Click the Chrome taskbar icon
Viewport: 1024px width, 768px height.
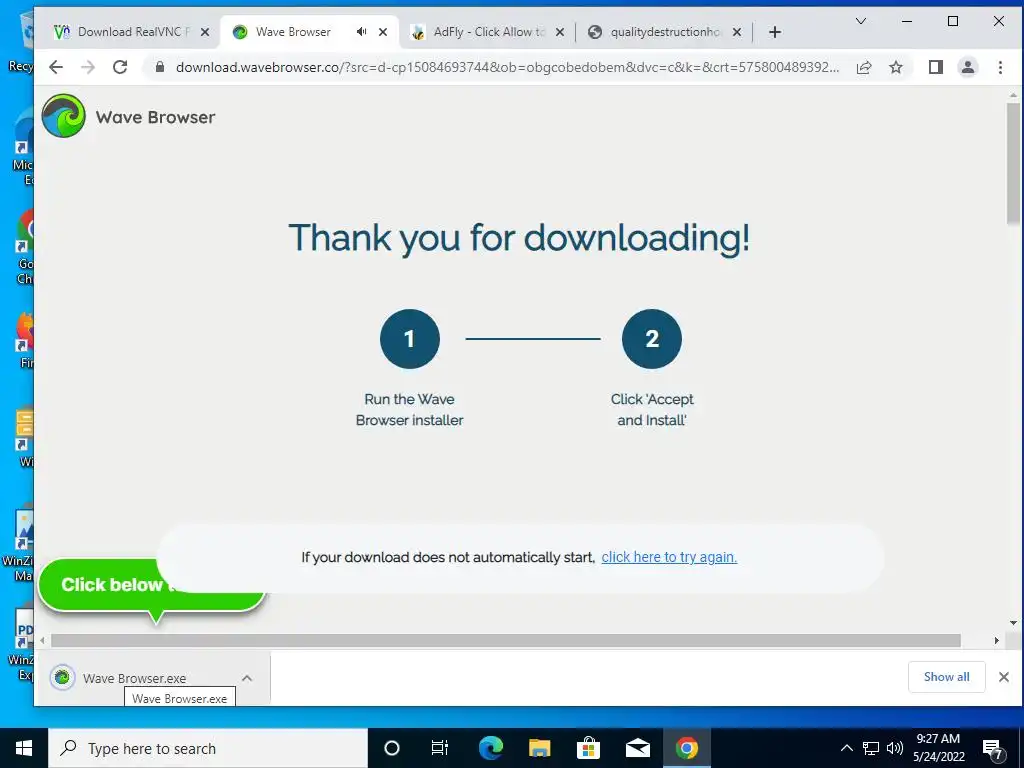point(686,748)
